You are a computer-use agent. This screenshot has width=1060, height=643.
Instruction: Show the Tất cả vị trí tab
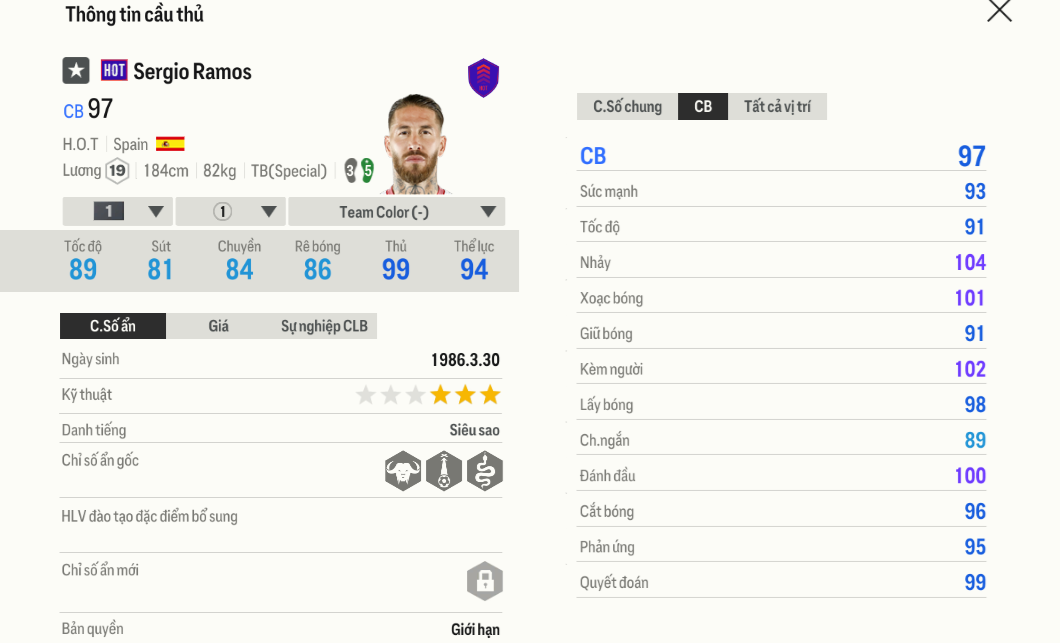pyautogui.click(x=777, y=107)
